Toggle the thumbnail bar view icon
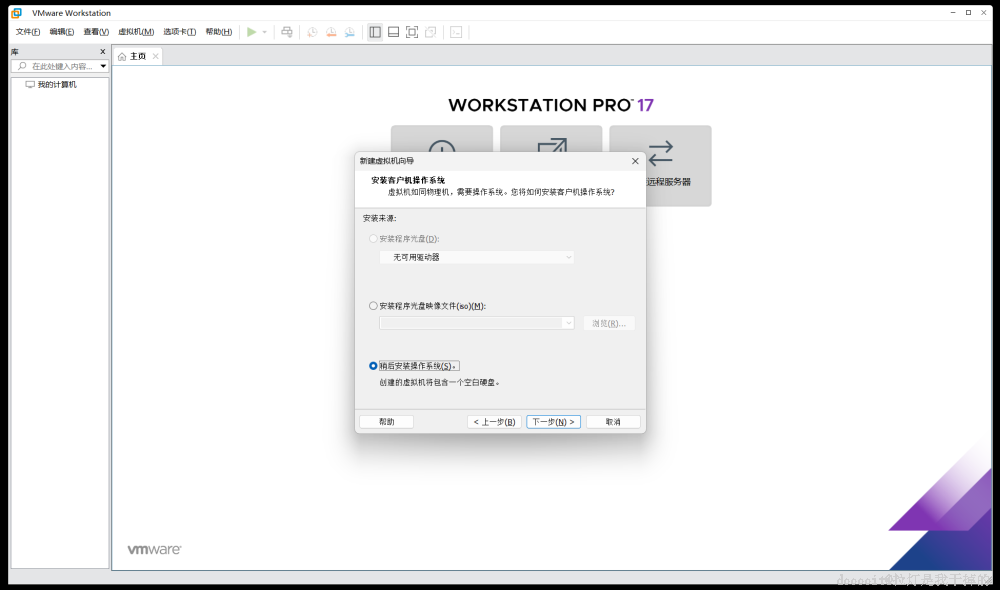The image size is (1000, 590). pos(393,32)
